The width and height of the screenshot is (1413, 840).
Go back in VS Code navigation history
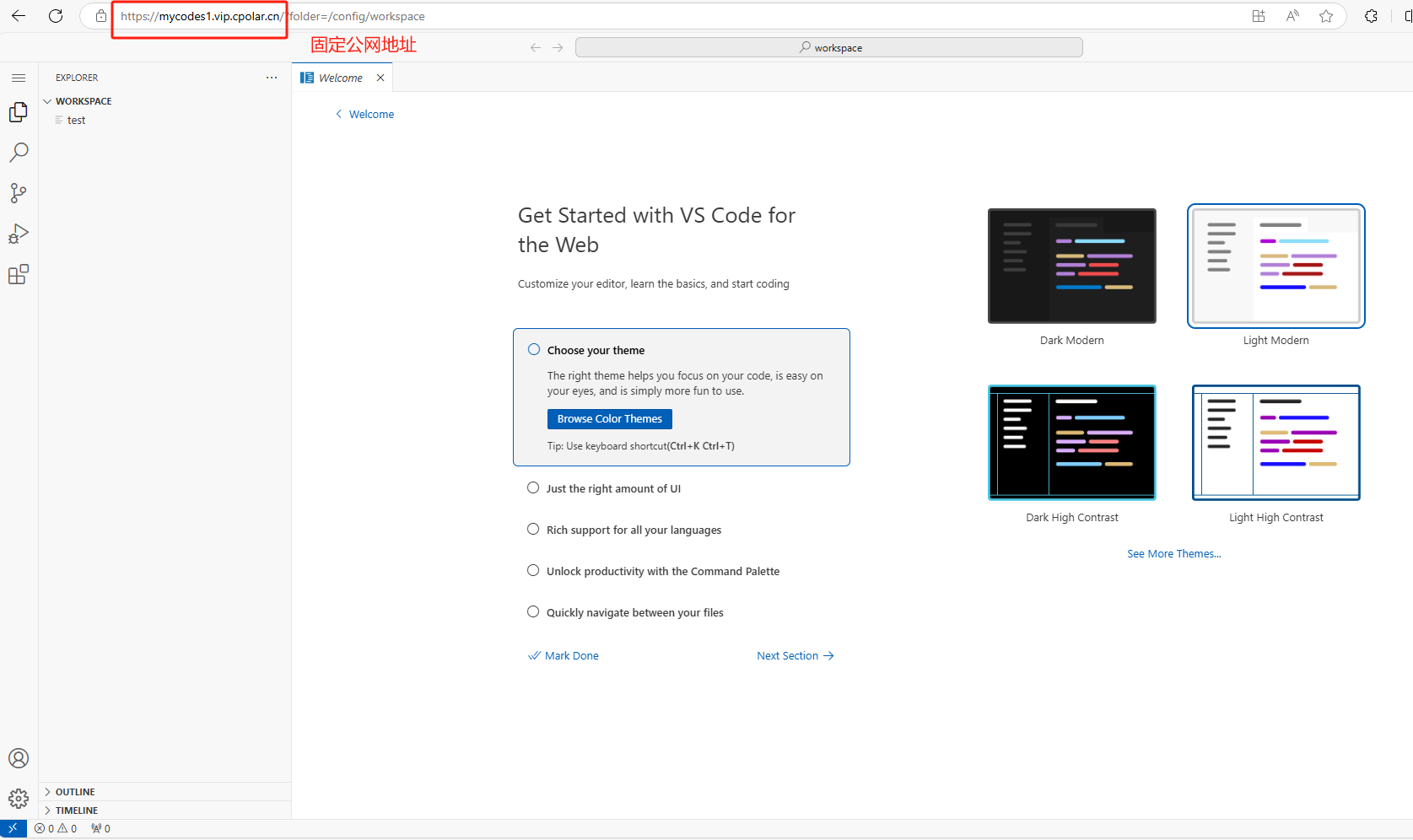(536, 48)
